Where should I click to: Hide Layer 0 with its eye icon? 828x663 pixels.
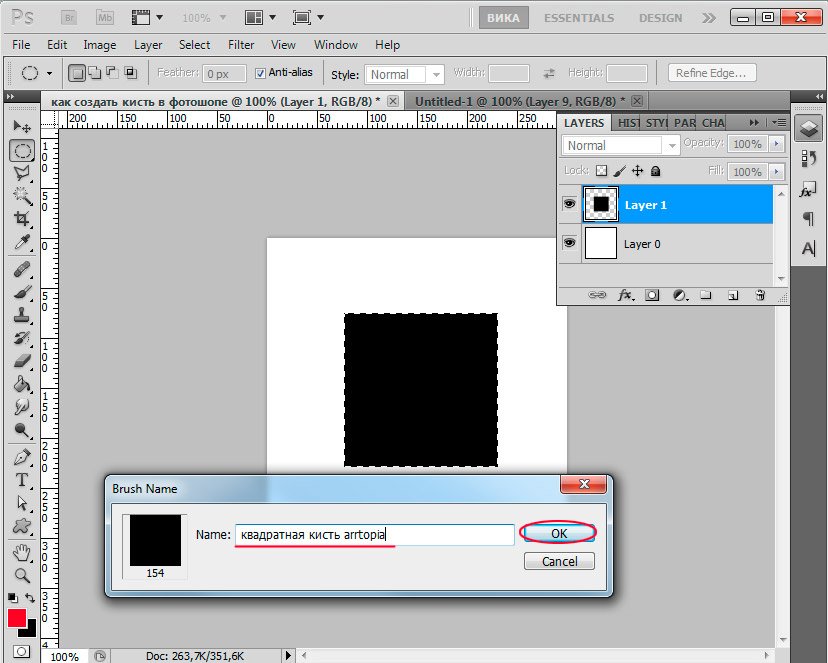coord(569,242)
